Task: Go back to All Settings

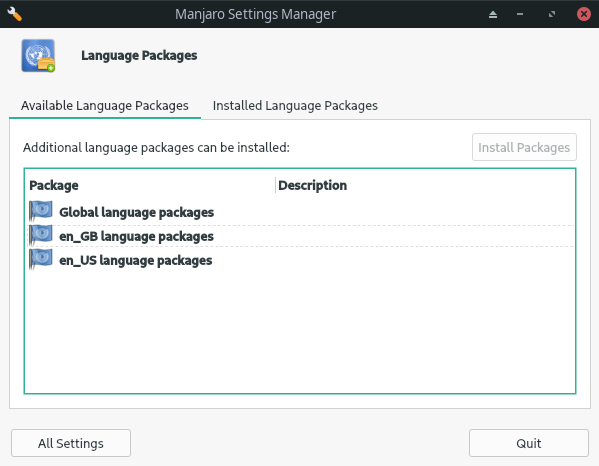Action: 71,443
